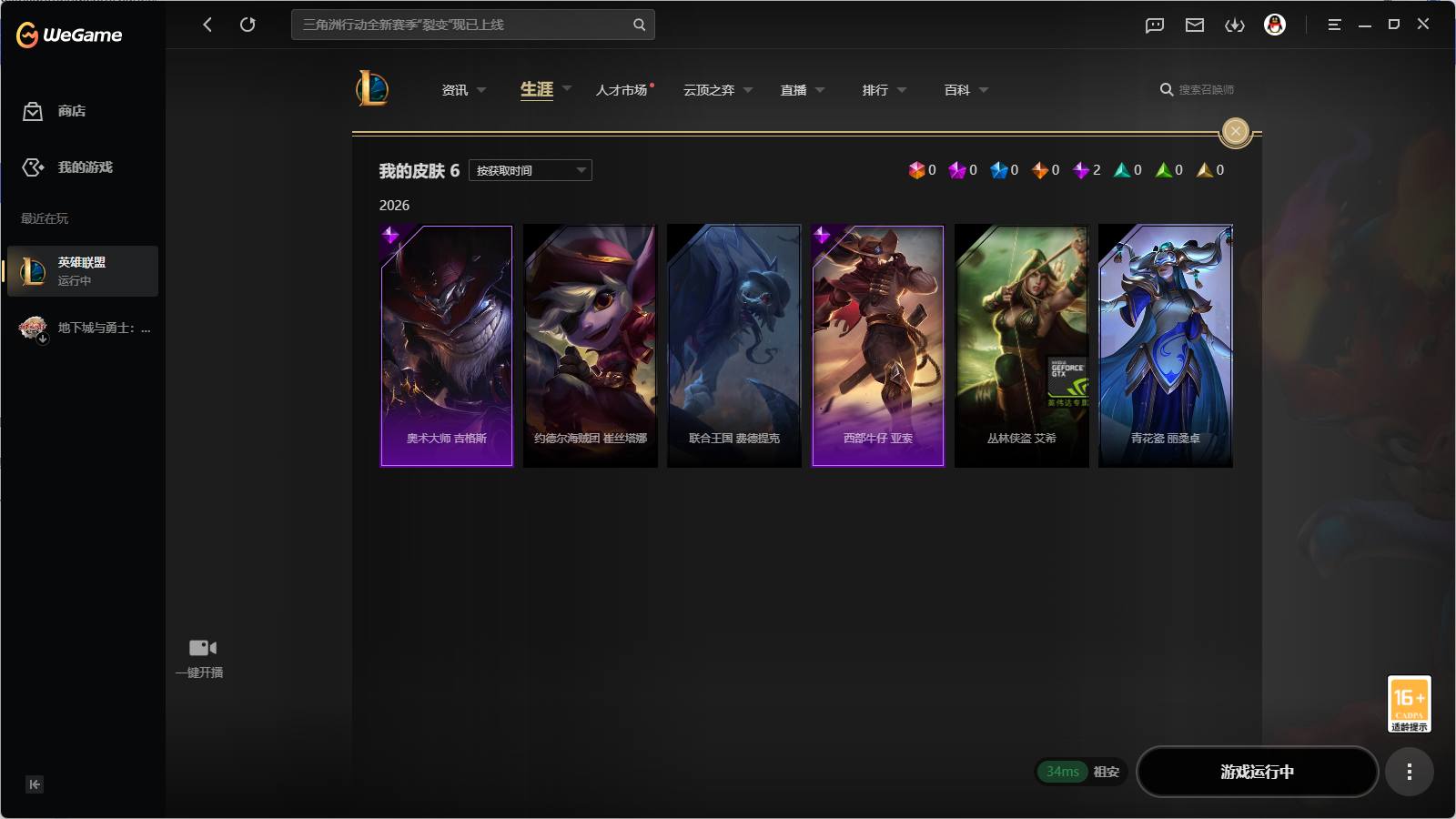The image size is (1456, 819).
Task: Open the chat messages icon
Action: click(x=1155, y=25)
